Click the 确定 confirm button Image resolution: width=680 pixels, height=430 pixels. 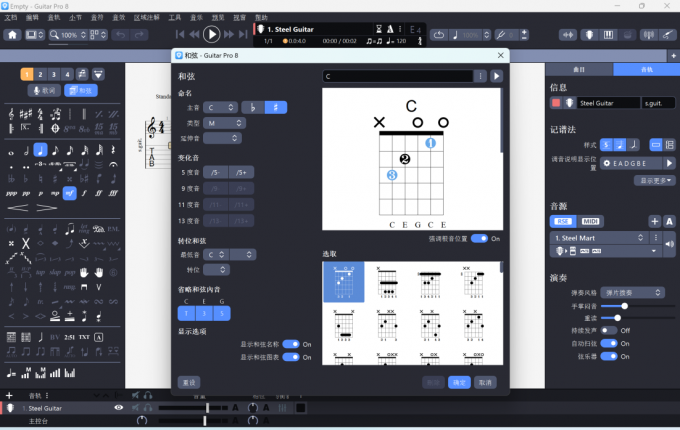[459, 382]
